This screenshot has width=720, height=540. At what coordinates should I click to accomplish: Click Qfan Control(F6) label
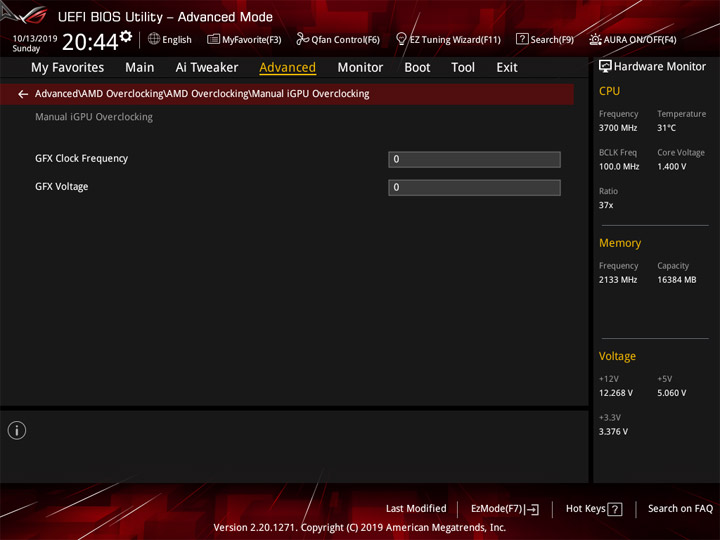tap(346, 40)
